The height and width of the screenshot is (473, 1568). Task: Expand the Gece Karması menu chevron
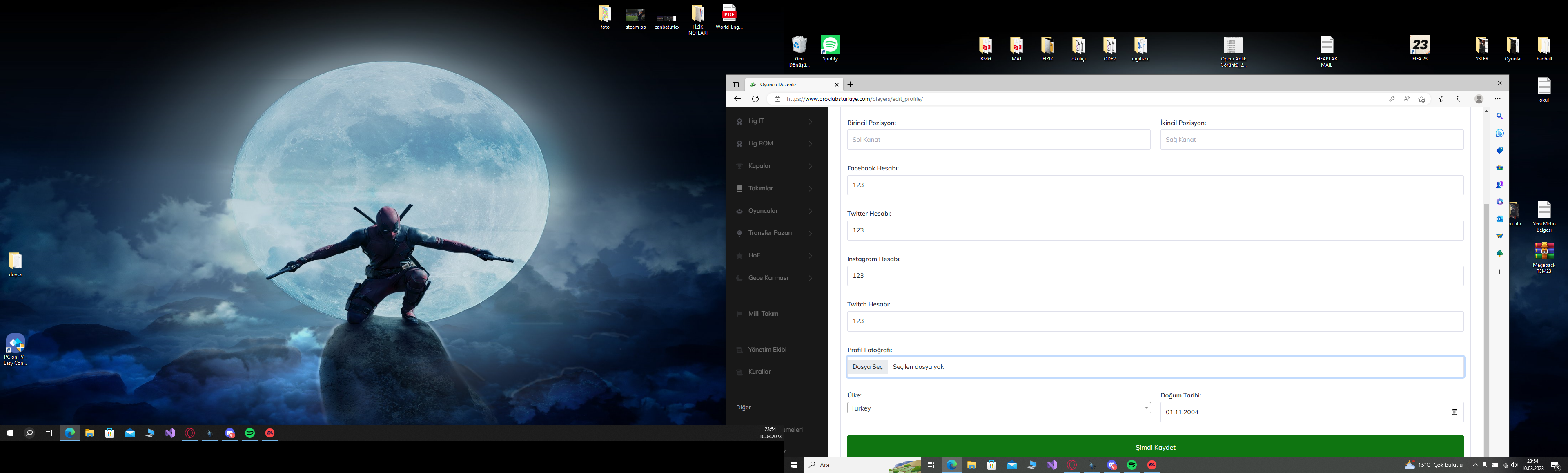(x=810, y=278)
